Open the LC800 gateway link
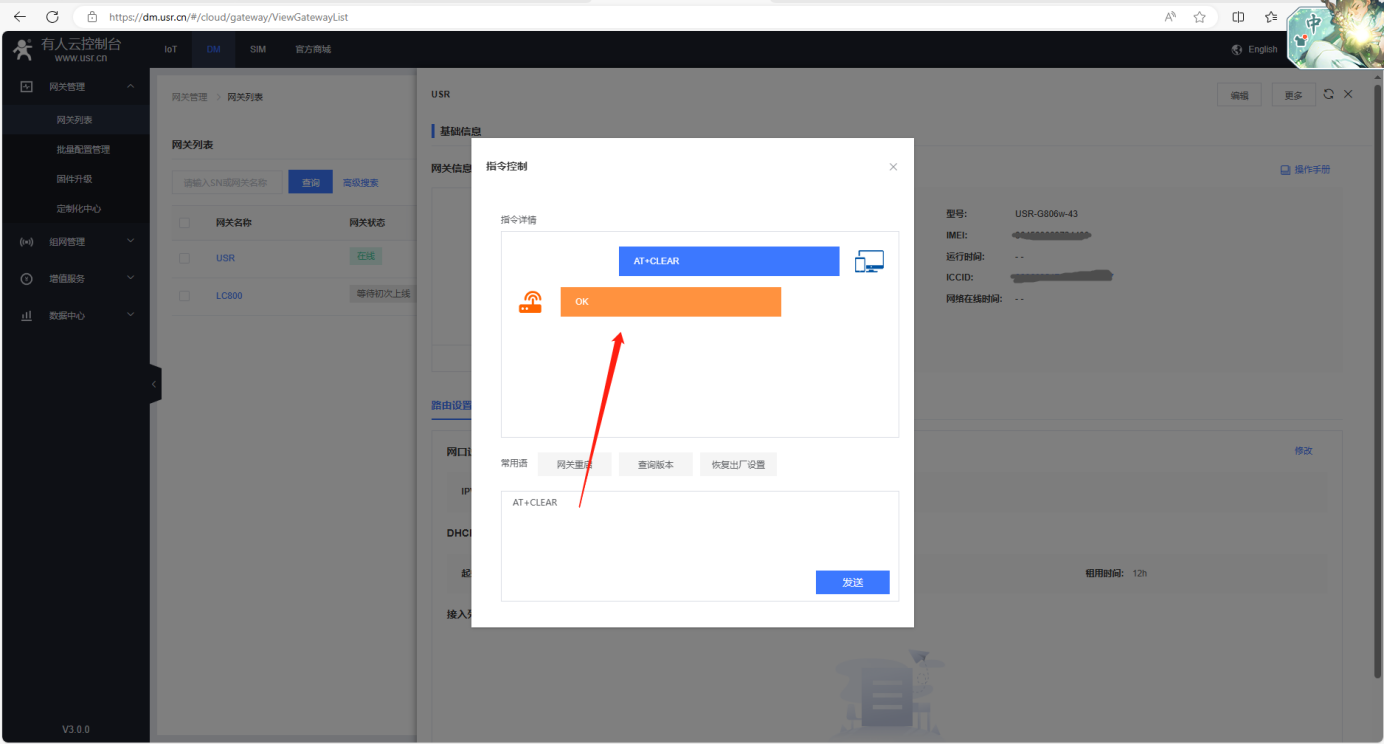The height and width of the screenshot is (744, 1384). pyautogui.click(x=229, y=296)
